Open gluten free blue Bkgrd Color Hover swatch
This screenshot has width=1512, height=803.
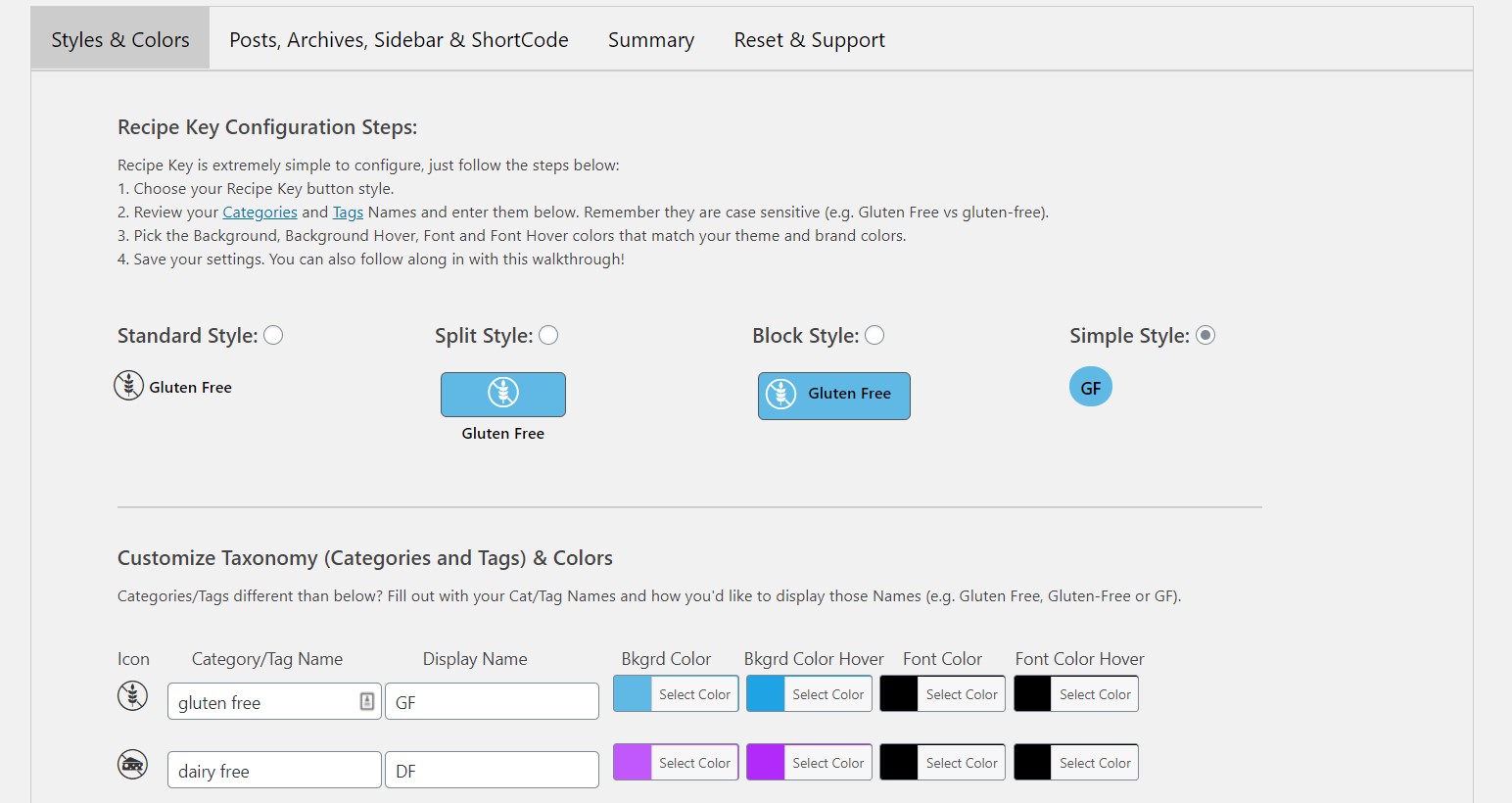(x=766, y=694)
